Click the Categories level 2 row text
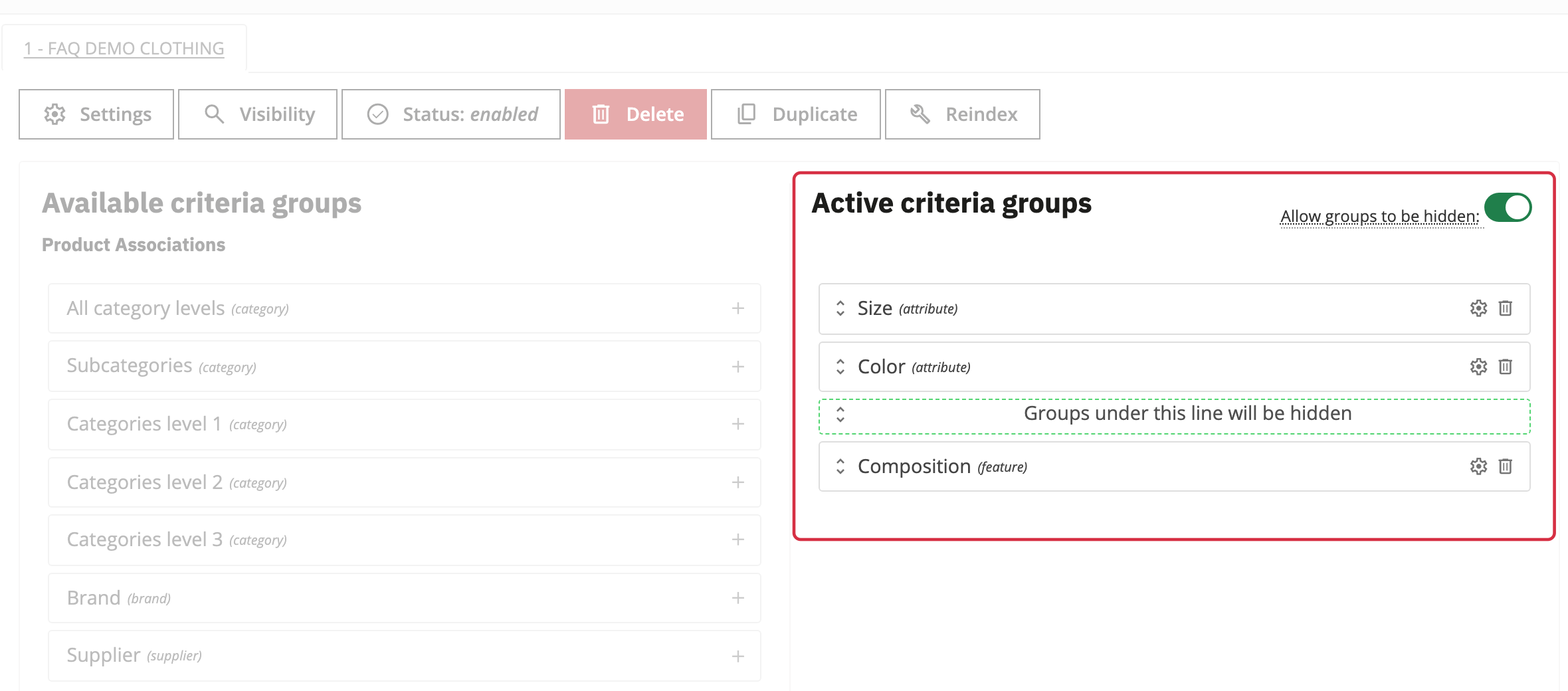The height and width of the screenshot is (691, 1568). [177, 482]
